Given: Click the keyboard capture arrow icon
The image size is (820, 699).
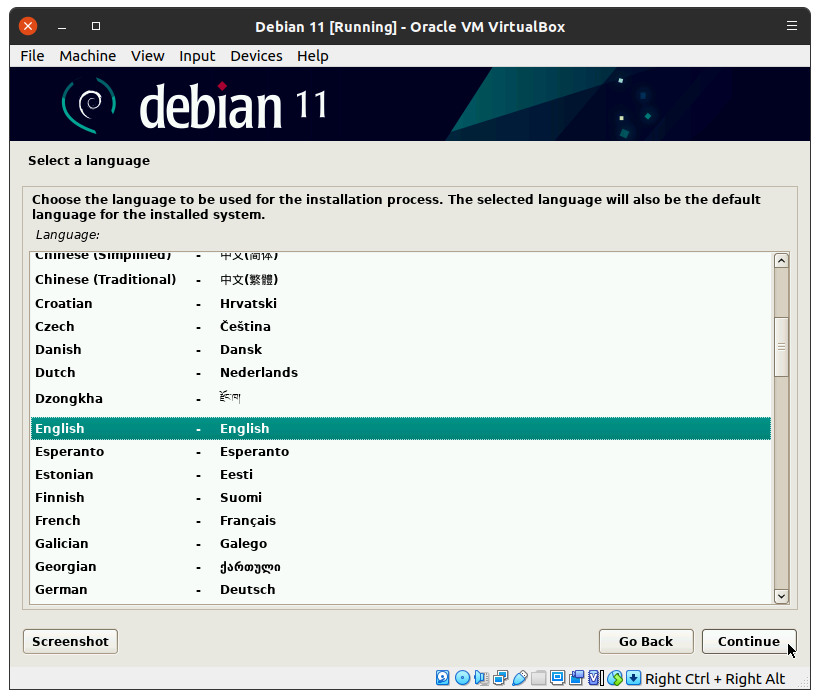Looking at the screenshot, I should click(633, 679).
